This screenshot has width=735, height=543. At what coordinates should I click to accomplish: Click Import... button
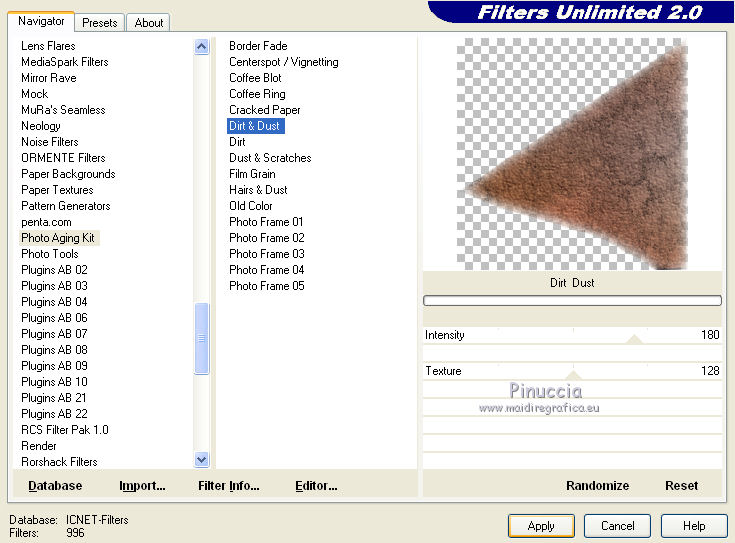point(142,485)
